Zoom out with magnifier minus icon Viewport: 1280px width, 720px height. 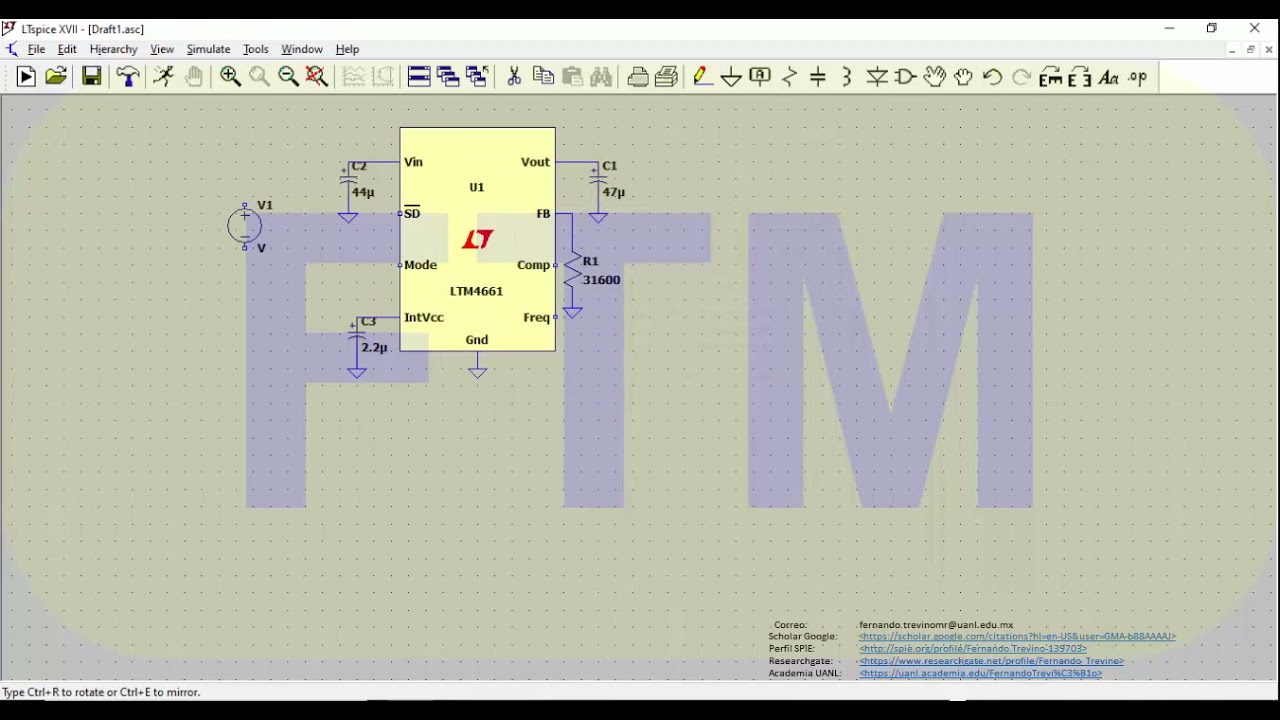click(x=288, y=77)
